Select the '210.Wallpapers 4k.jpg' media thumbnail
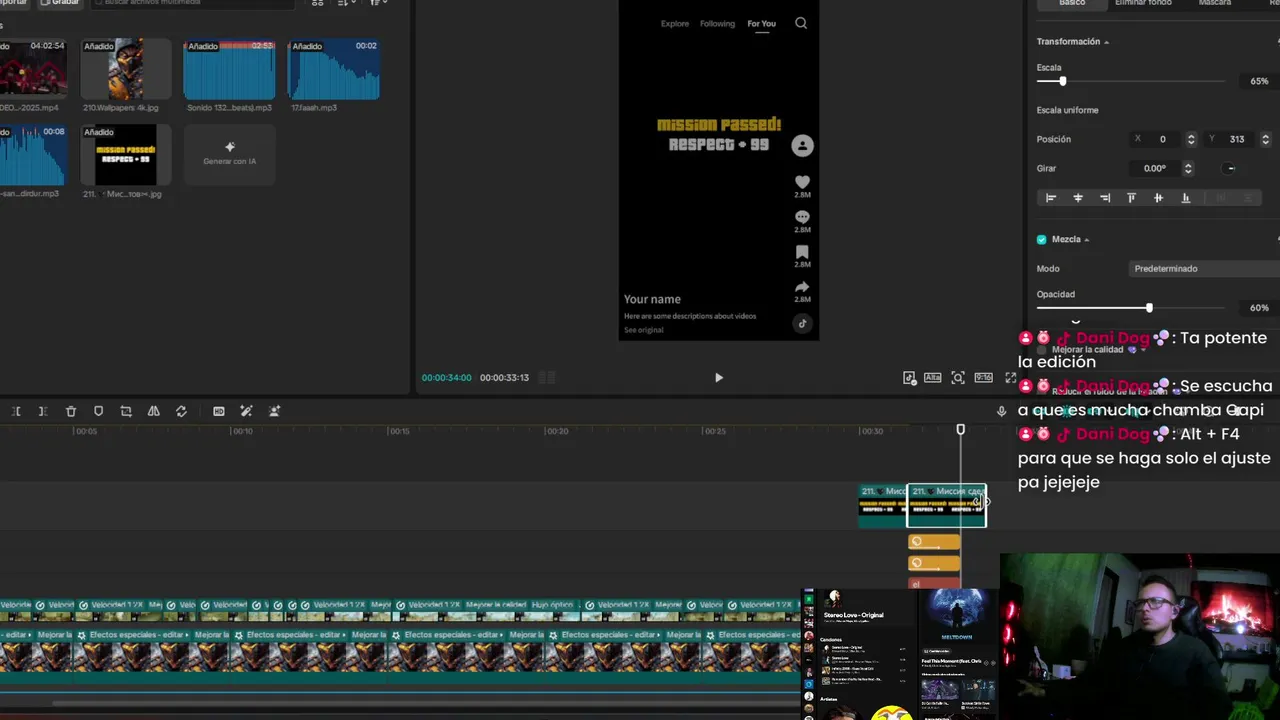This screenshot has height=720, width=1280. click(126, 70)
